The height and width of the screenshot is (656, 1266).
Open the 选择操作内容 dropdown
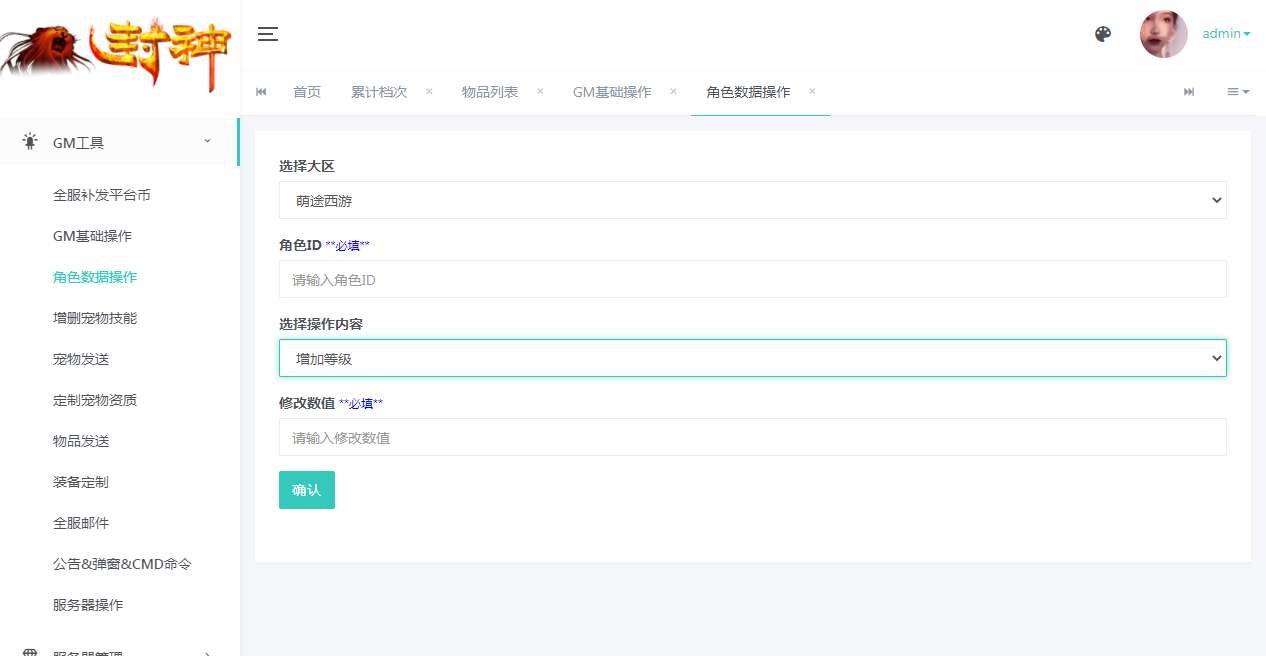(x=752, y=358)
